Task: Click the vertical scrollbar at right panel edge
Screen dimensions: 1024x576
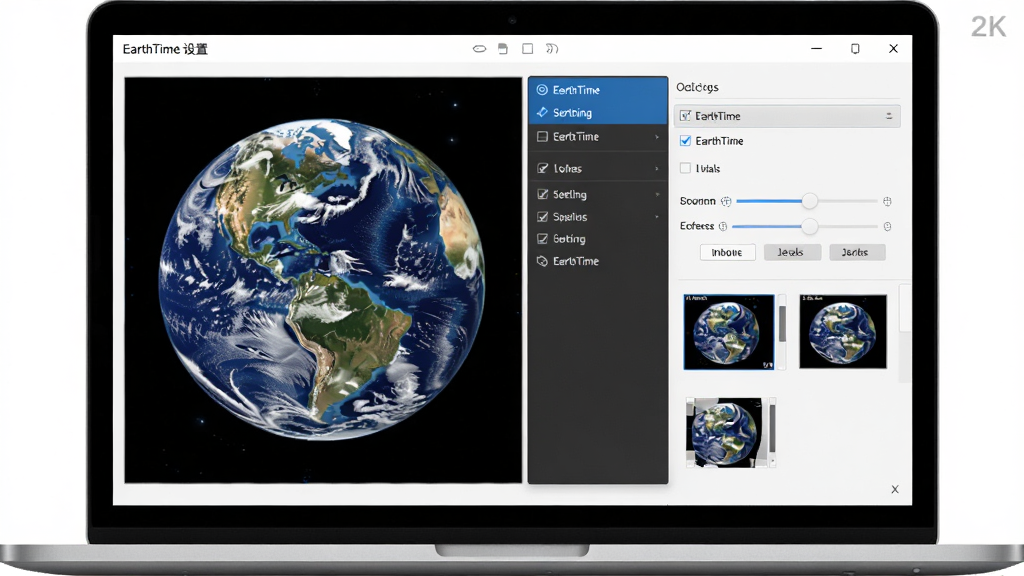Action: [x=904, y=333]
